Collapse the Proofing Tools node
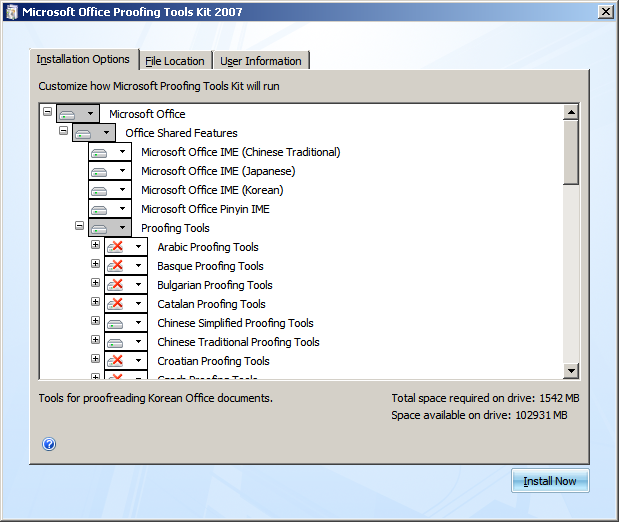 (79, 225)
